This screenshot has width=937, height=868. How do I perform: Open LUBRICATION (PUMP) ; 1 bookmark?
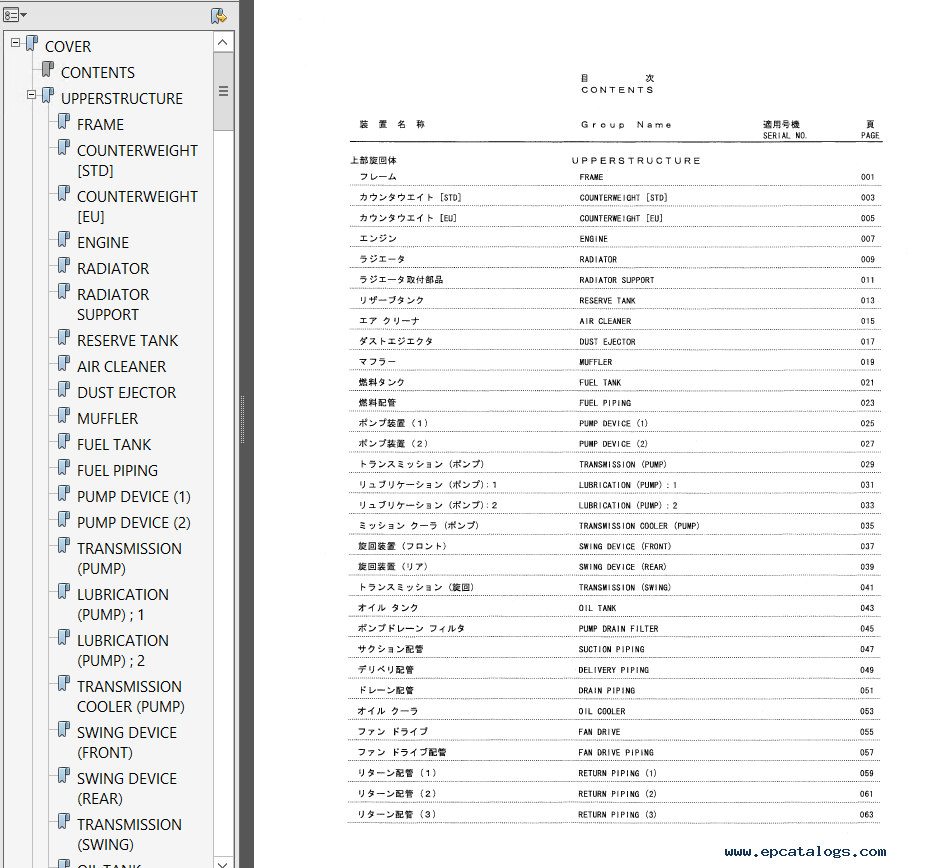click(x=123, y=605)
